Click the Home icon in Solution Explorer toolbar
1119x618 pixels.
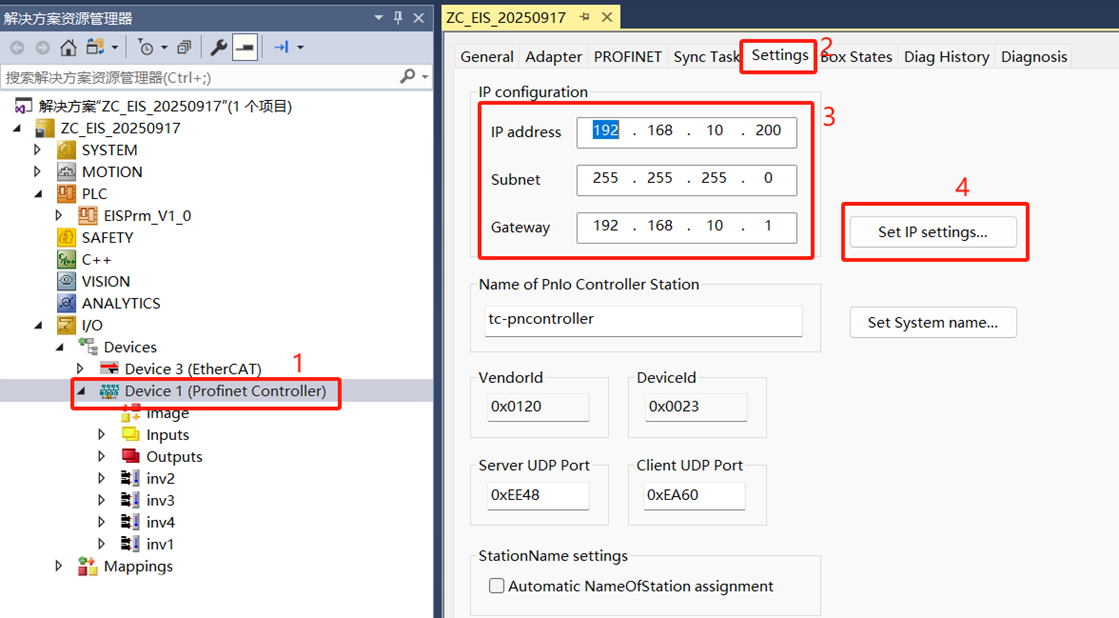68,47
